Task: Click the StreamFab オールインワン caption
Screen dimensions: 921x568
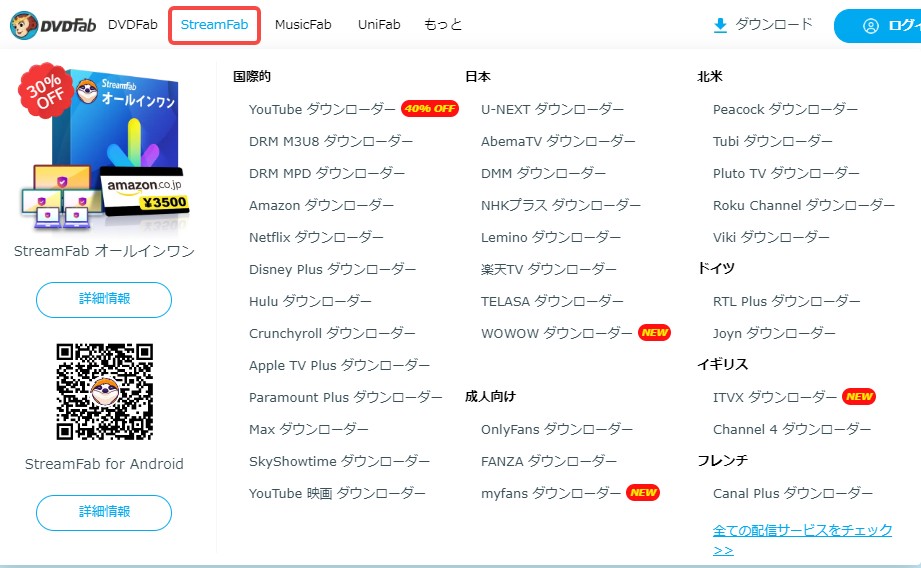Action: (x=104, y=251)
